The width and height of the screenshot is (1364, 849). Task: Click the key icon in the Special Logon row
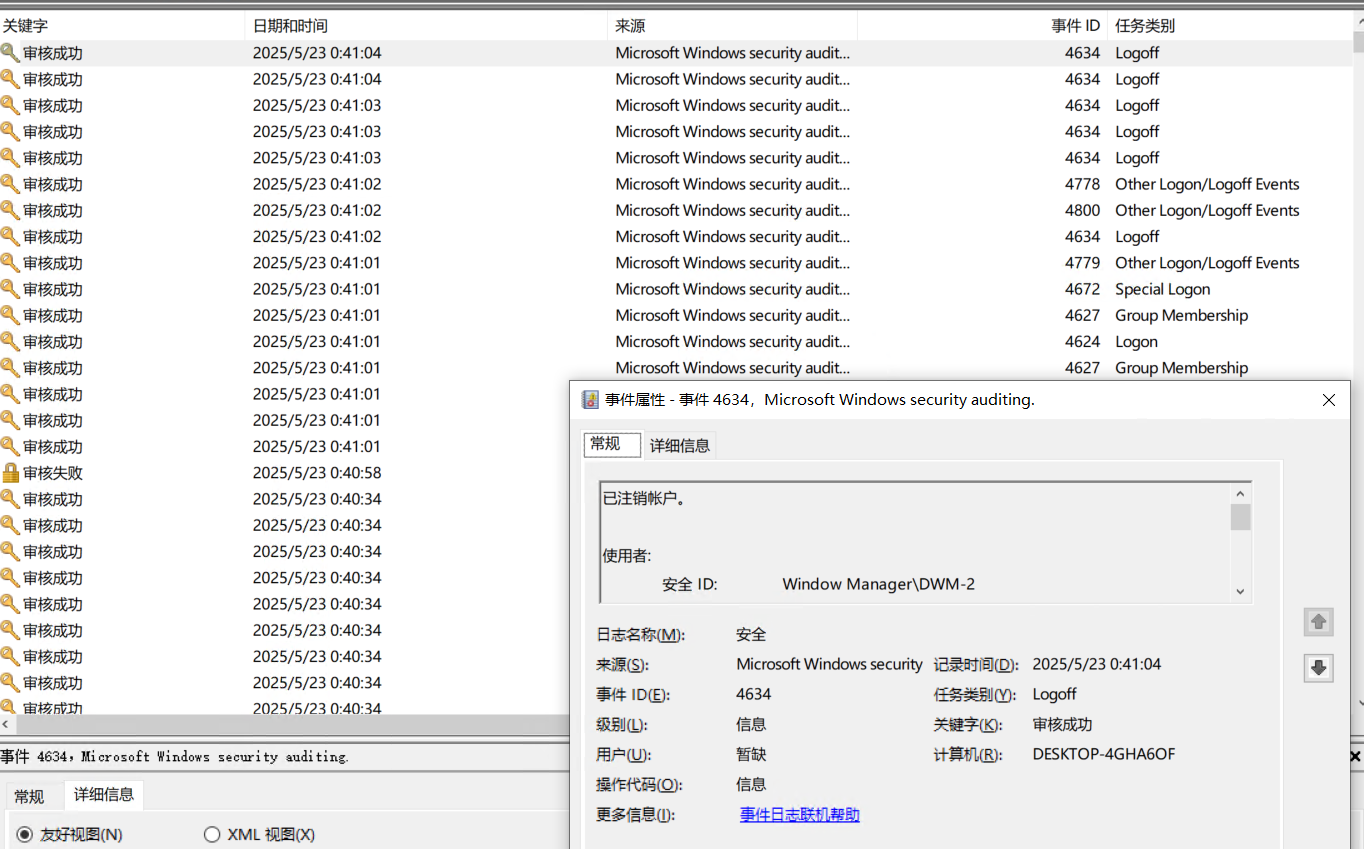coord(10,289)
